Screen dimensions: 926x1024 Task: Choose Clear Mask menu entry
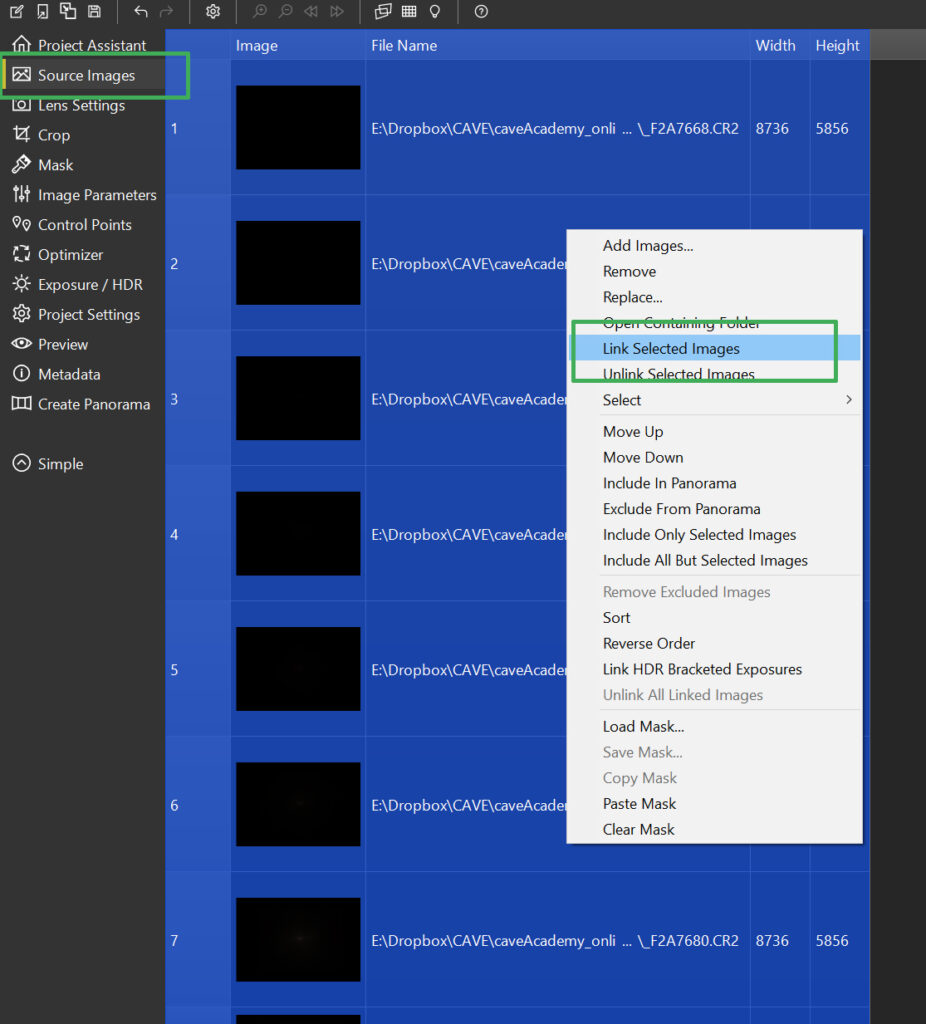[x=714, y=829]
